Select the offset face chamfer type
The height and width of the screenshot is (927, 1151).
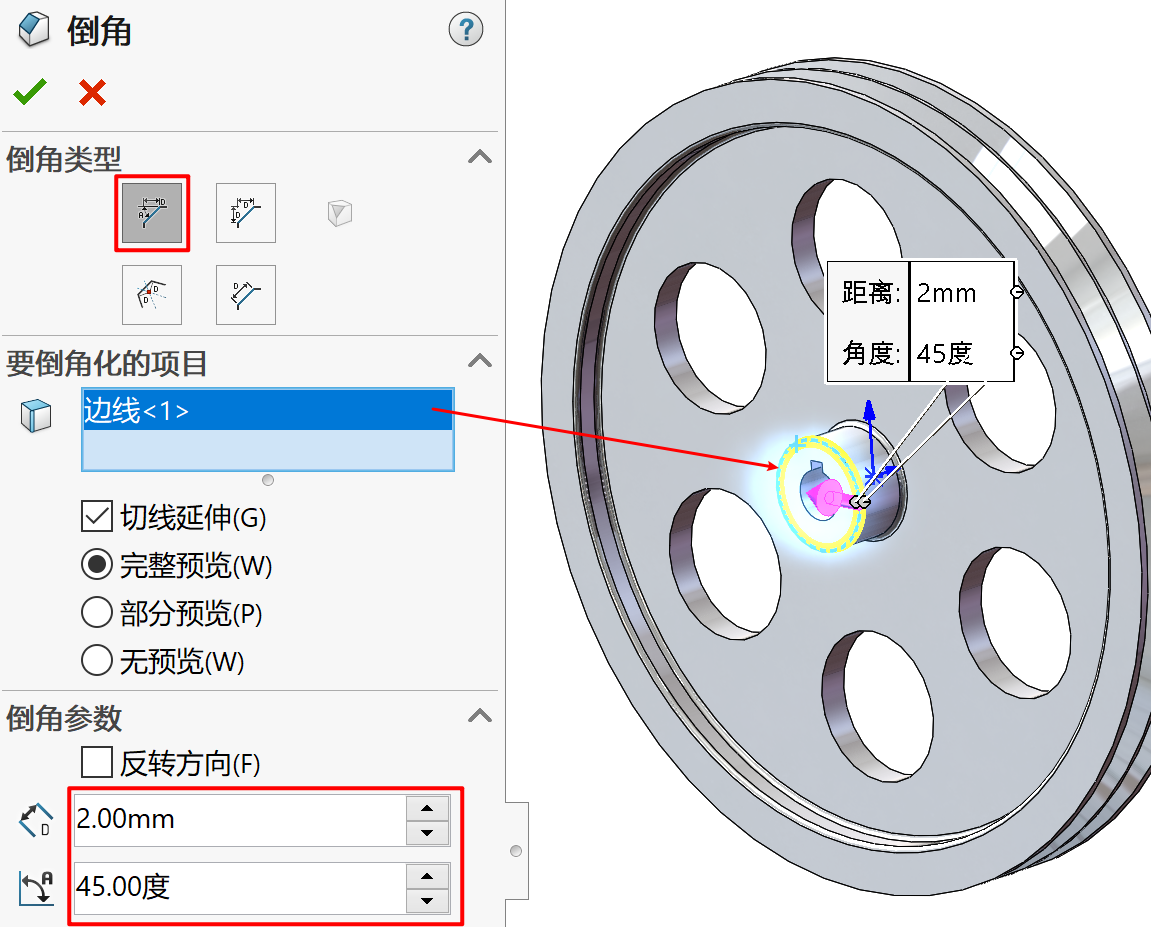(152, 295)
